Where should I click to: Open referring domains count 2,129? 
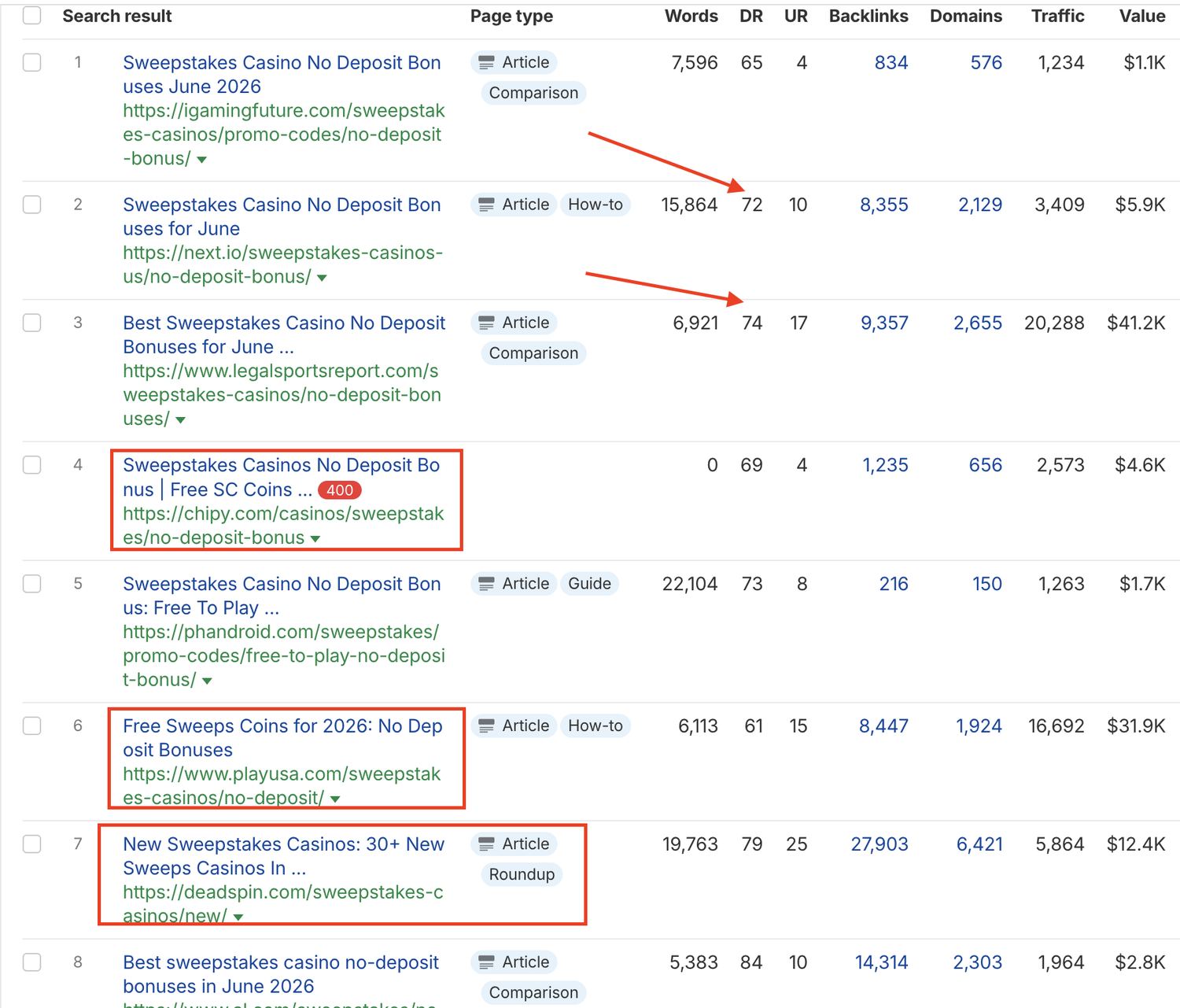tap(980, 205)
